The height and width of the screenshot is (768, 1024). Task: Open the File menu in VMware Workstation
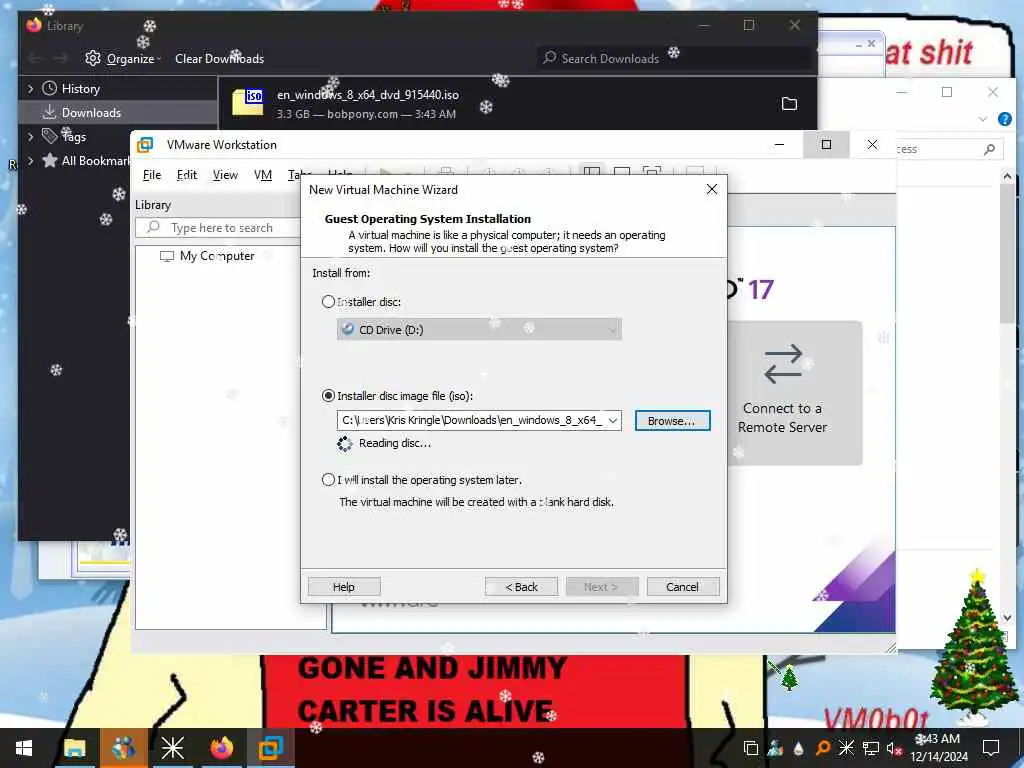(x=152, y=175)
